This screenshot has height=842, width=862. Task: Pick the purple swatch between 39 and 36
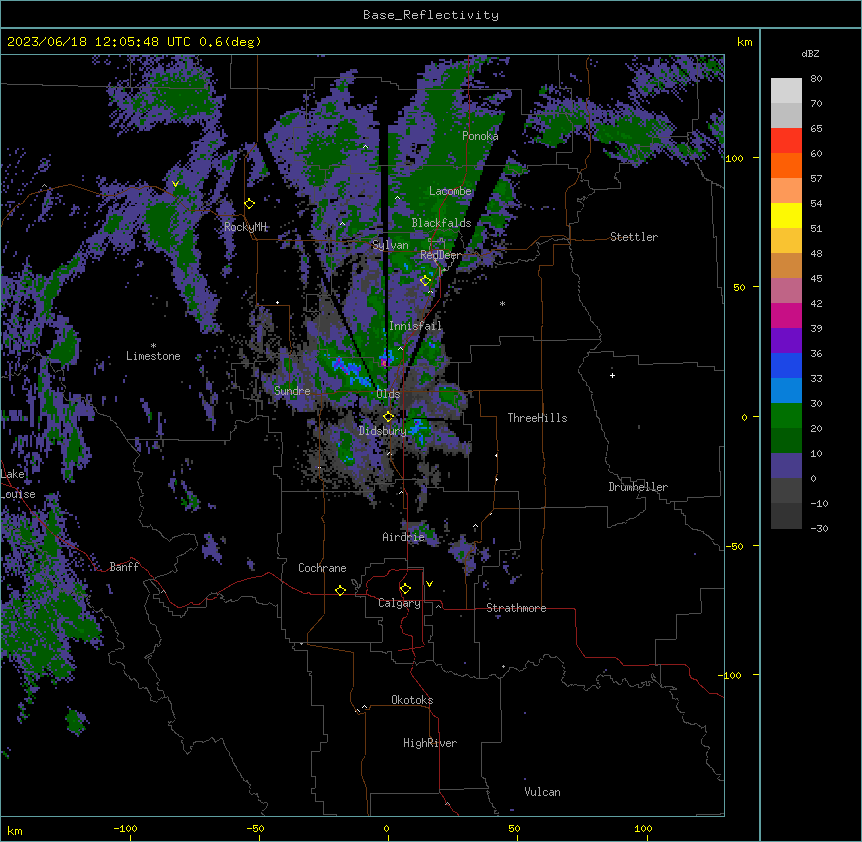(786, 341)
